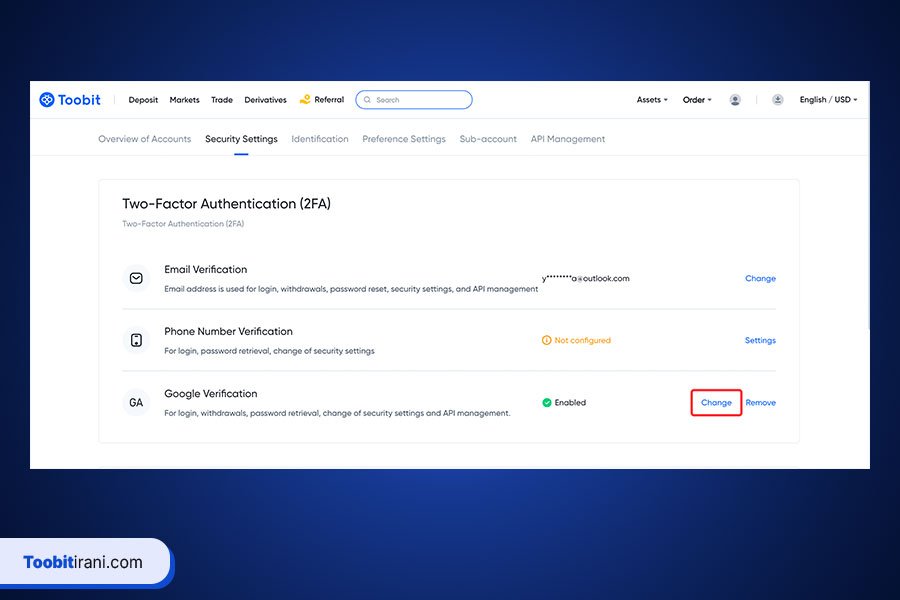Expand the Order dropdown
The height and width of the screenshot is (600, 900).
click(x=697, y=100)
